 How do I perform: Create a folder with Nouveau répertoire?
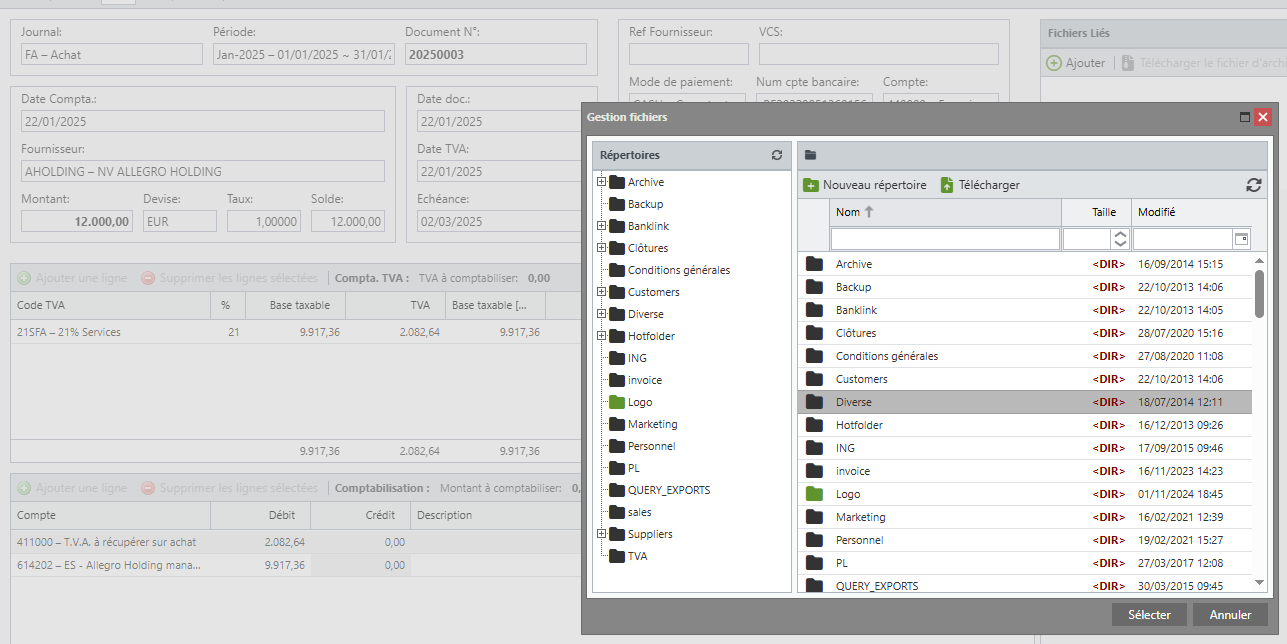click(865, 185)
